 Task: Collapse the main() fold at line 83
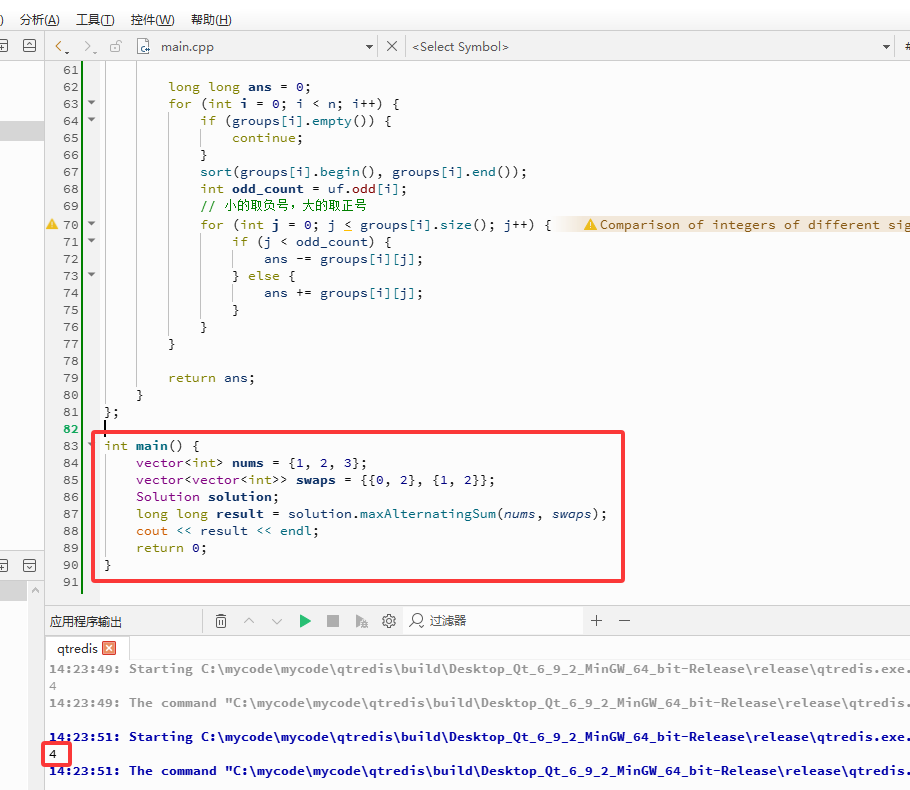[91, 445]
